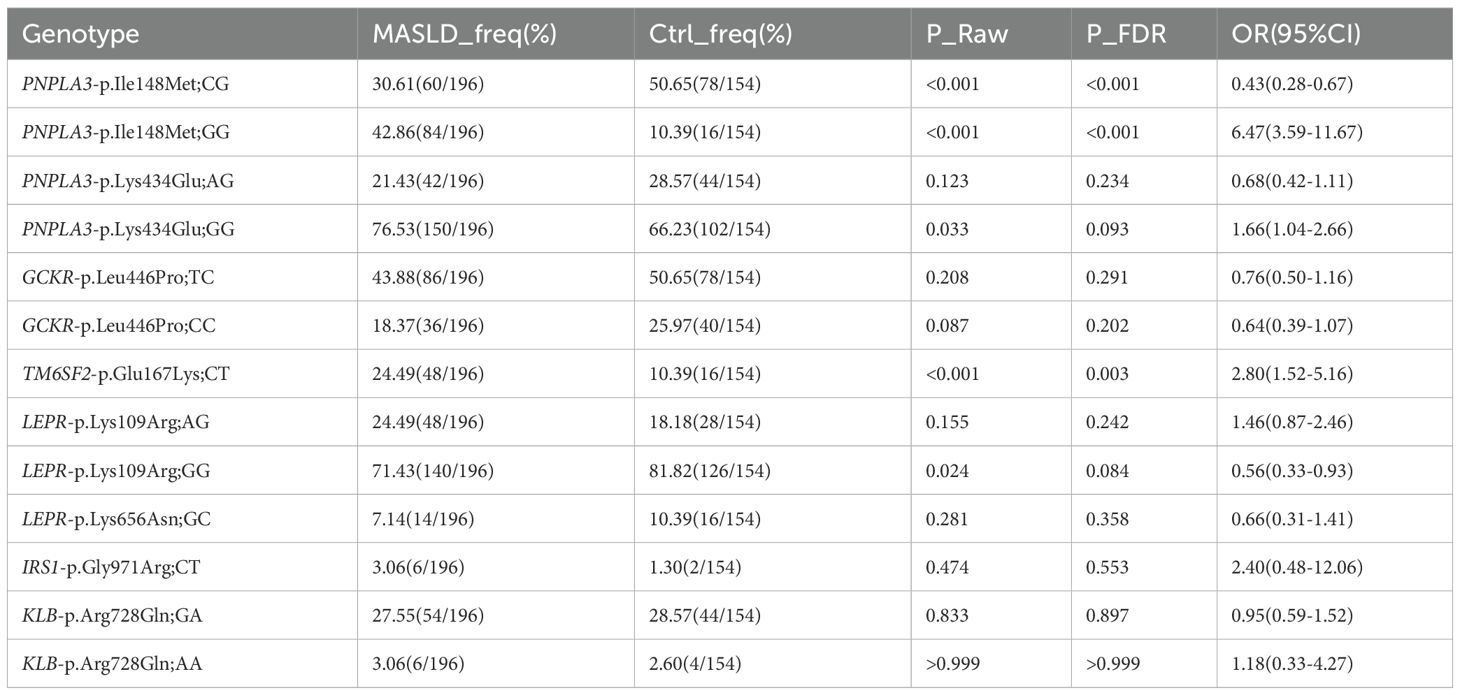Click the 81.82(126/154) control frequency cell
The image size is (1460, 695).
point(709,470)
